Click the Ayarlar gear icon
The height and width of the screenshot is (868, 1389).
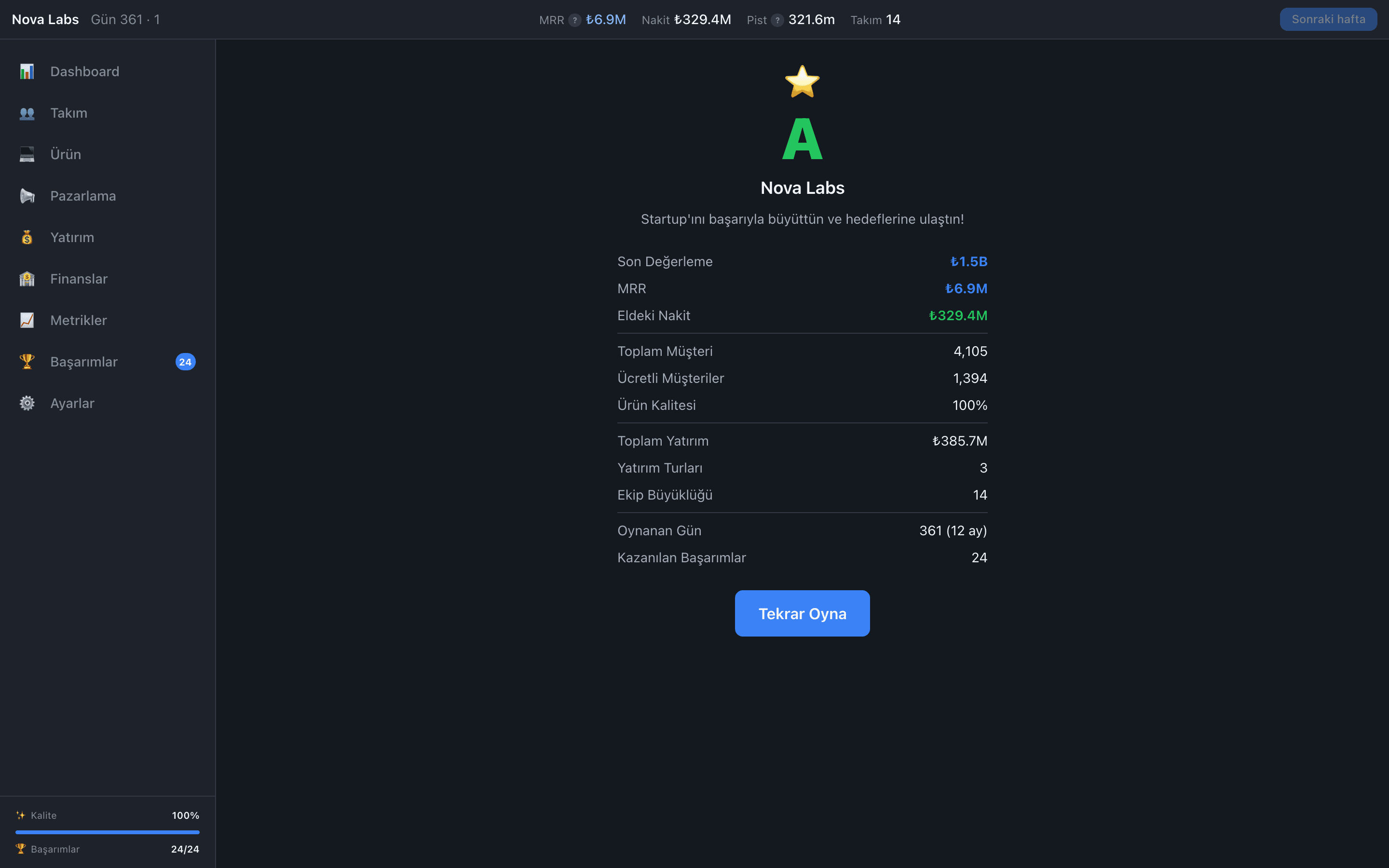27,403
